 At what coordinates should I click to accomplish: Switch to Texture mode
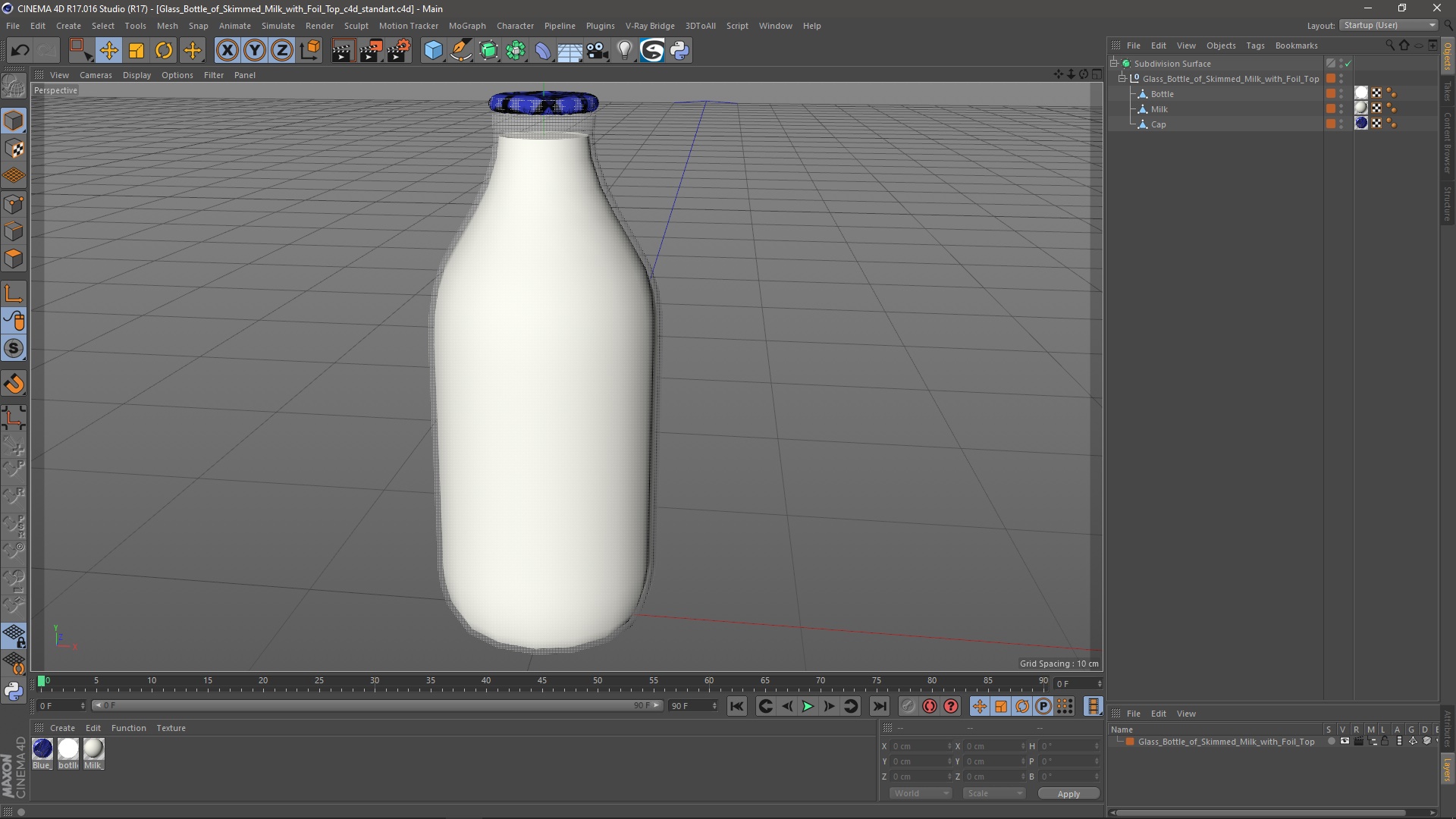pyautogui.click(x=14, y=149)
